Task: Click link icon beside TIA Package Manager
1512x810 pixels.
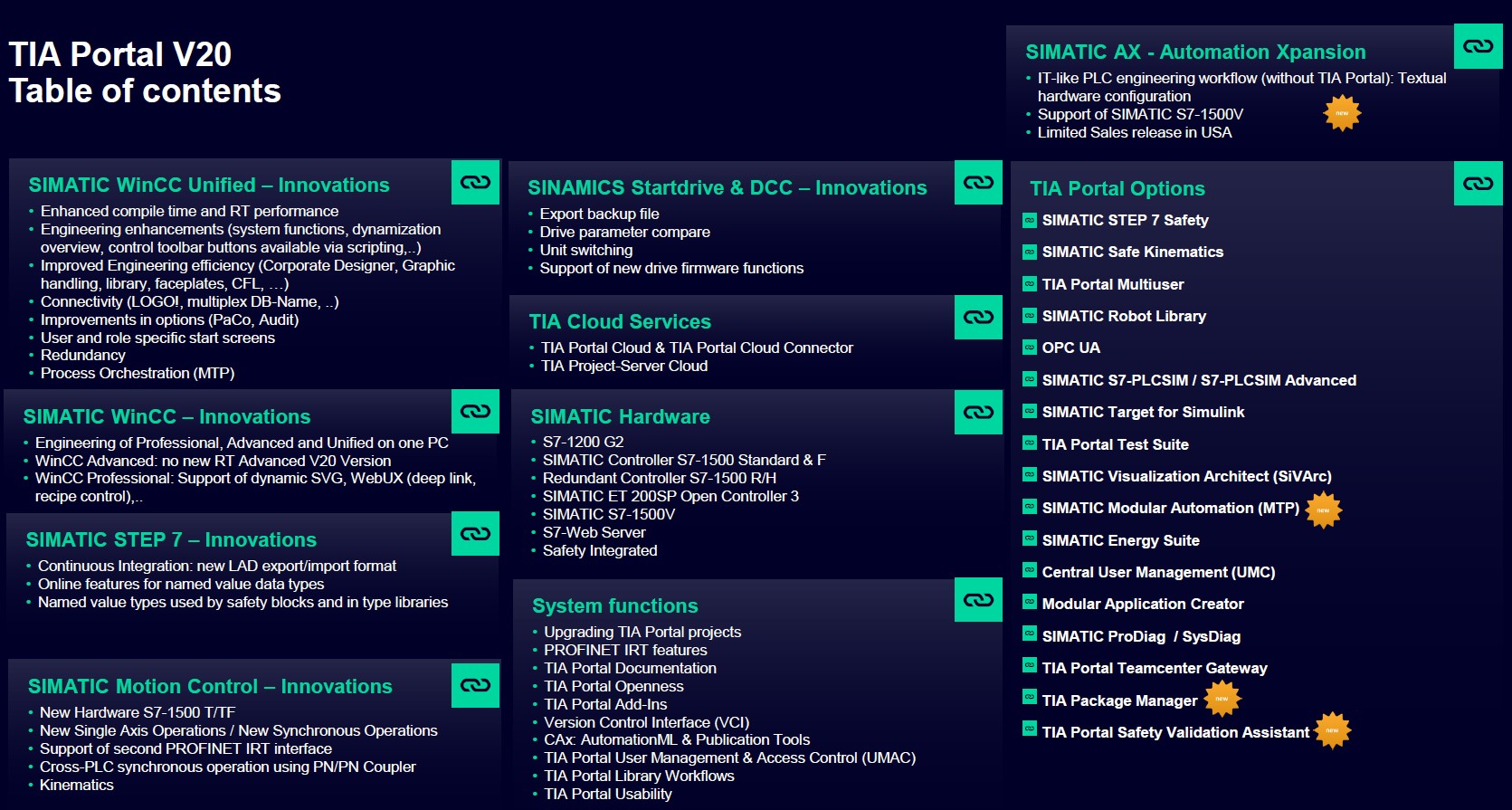Action: tap(1030, 697)
